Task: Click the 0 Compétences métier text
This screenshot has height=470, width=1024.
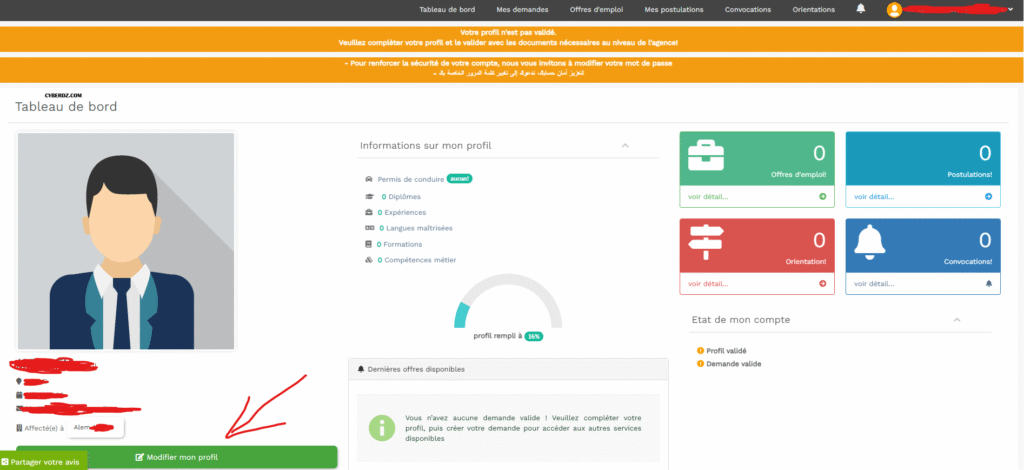Action: [x=417, y=260]
